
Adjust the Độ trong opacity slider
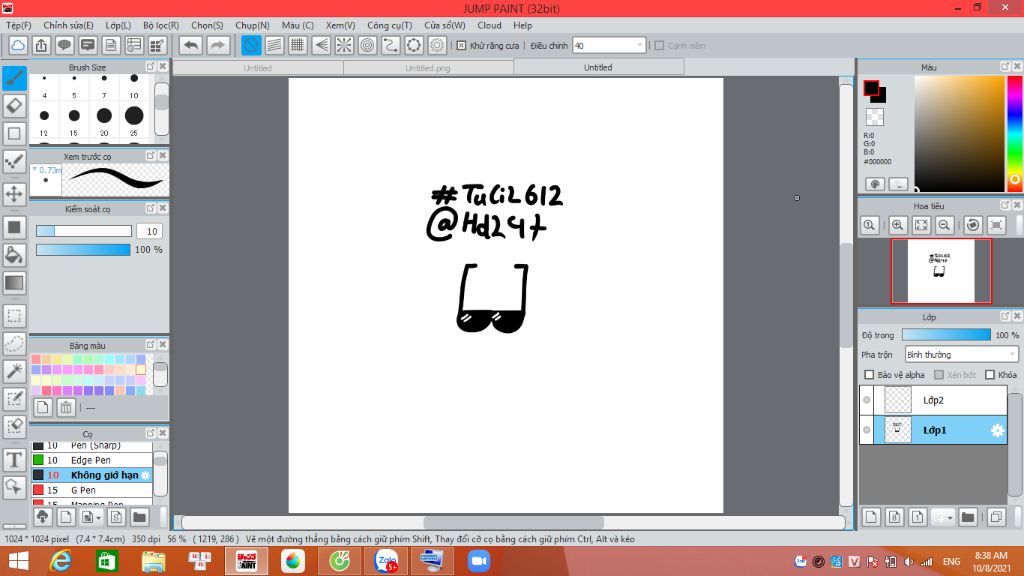(x=946, y=335)
